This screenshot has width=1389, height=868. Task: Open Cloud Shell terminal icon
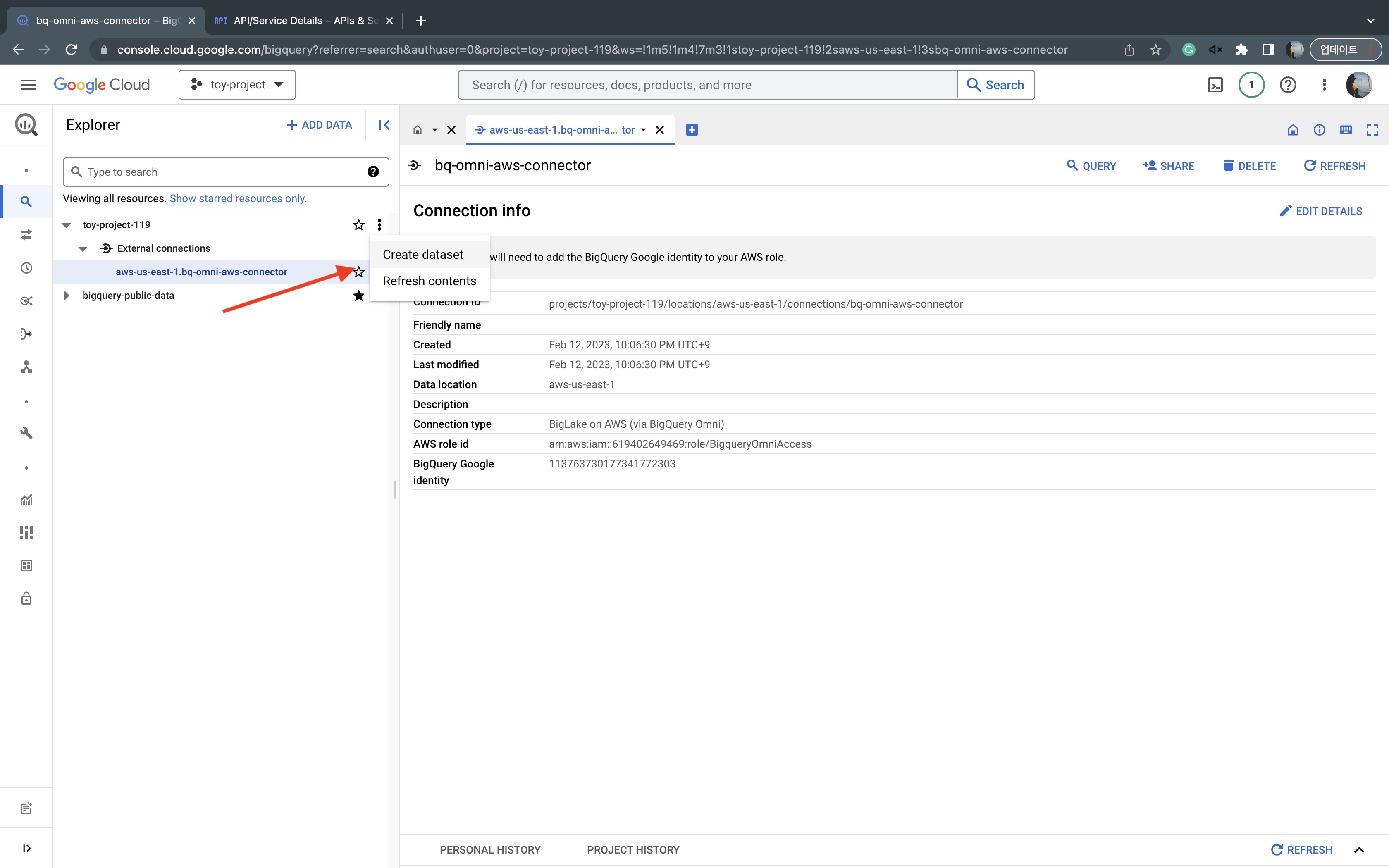click(x=1215, y=85)
